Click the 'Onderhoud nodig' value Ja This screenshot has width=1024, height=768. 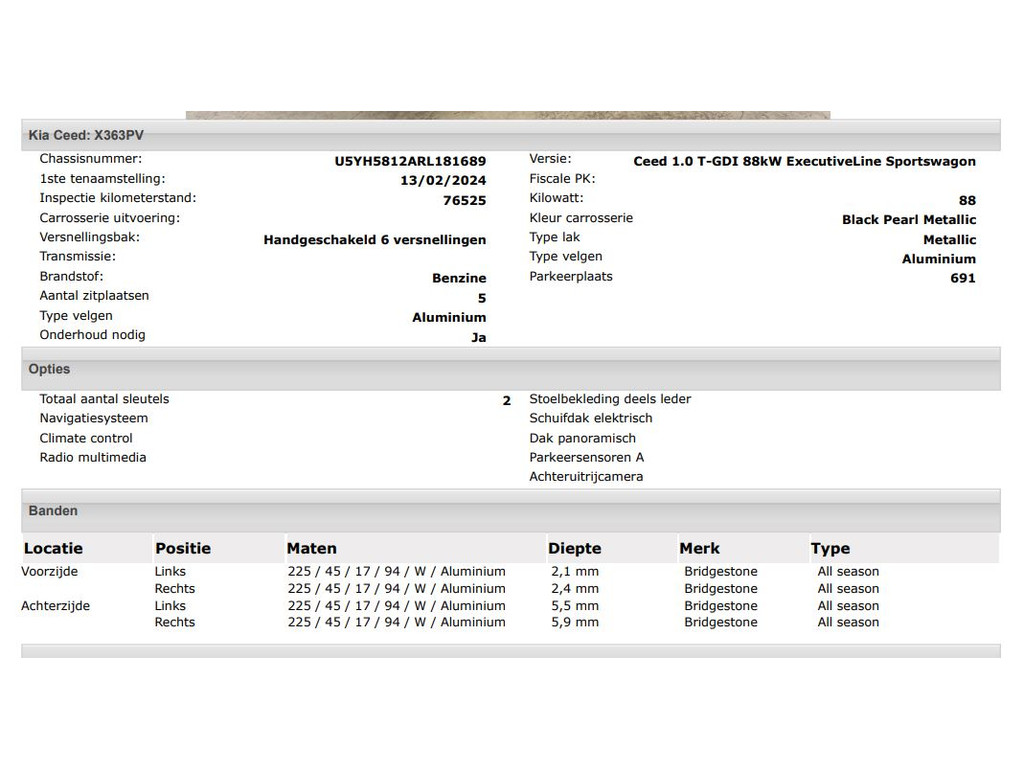click(479, 338)
